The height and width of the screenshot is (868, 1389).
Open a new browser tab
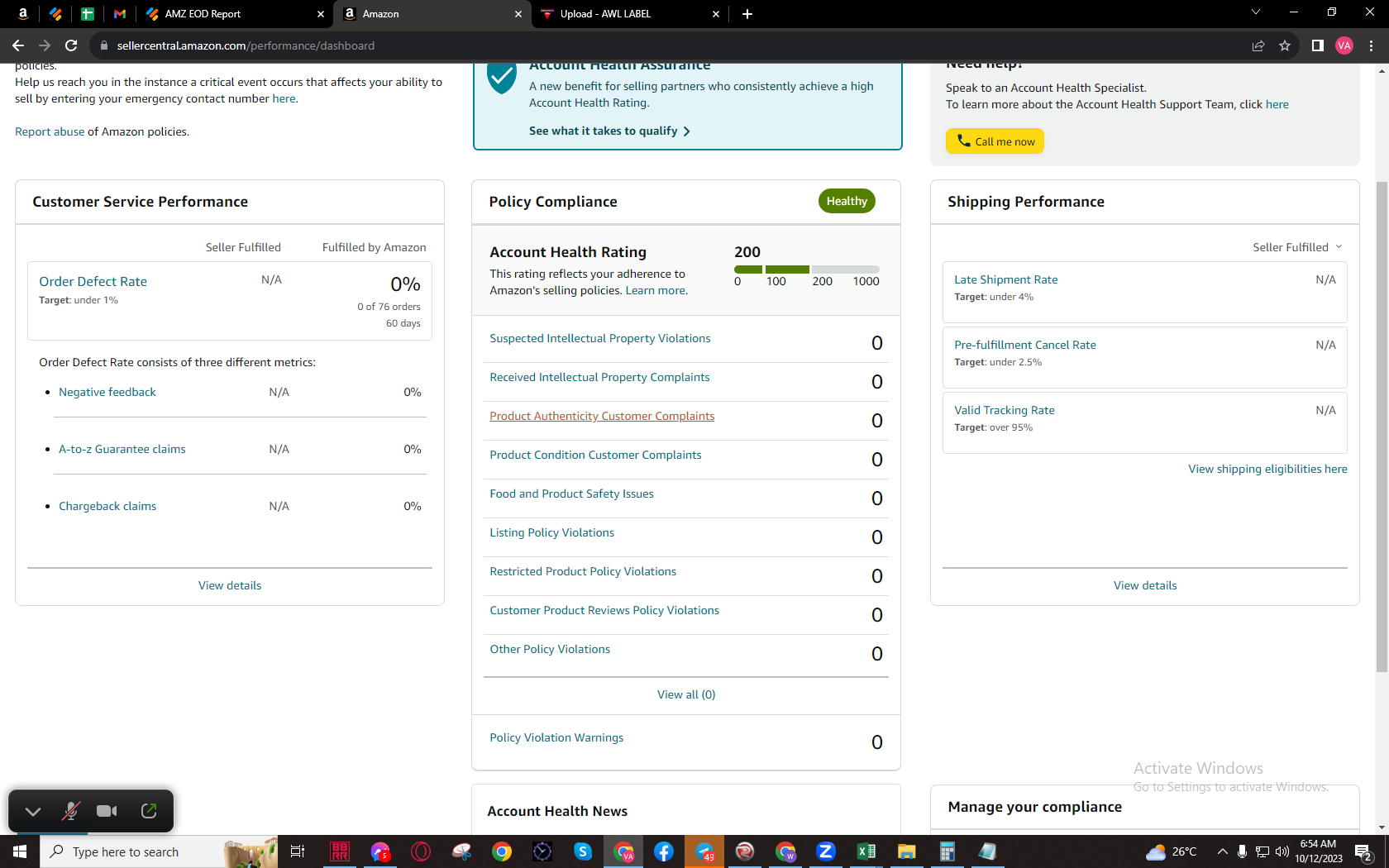coord(747,13)
